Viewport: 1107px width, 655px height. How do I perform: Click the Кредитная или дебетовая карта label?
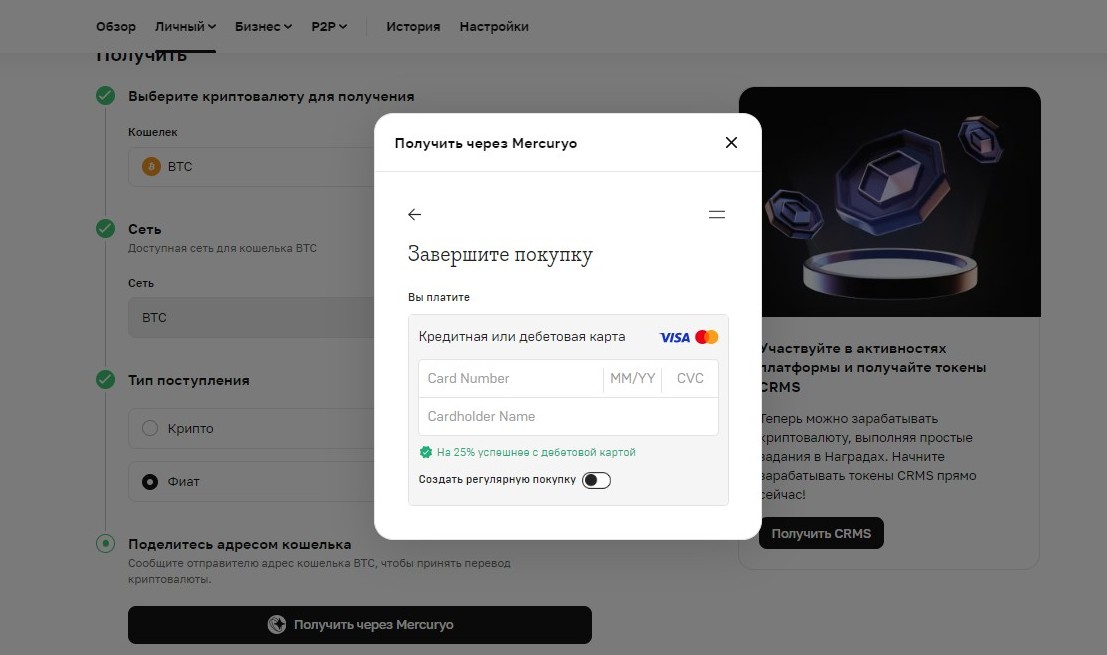(x=522, y=337)
